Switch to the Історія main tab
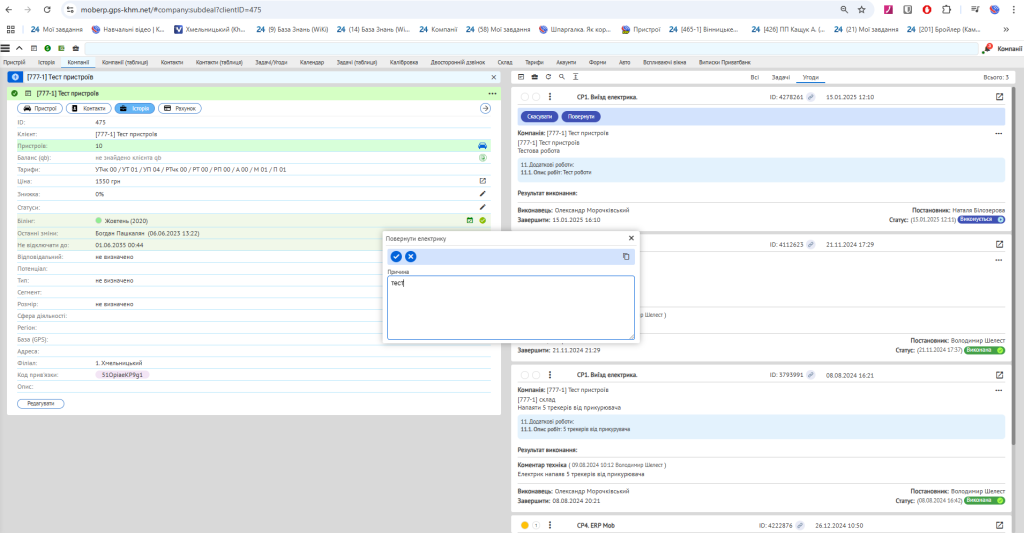 pos(46,62)
